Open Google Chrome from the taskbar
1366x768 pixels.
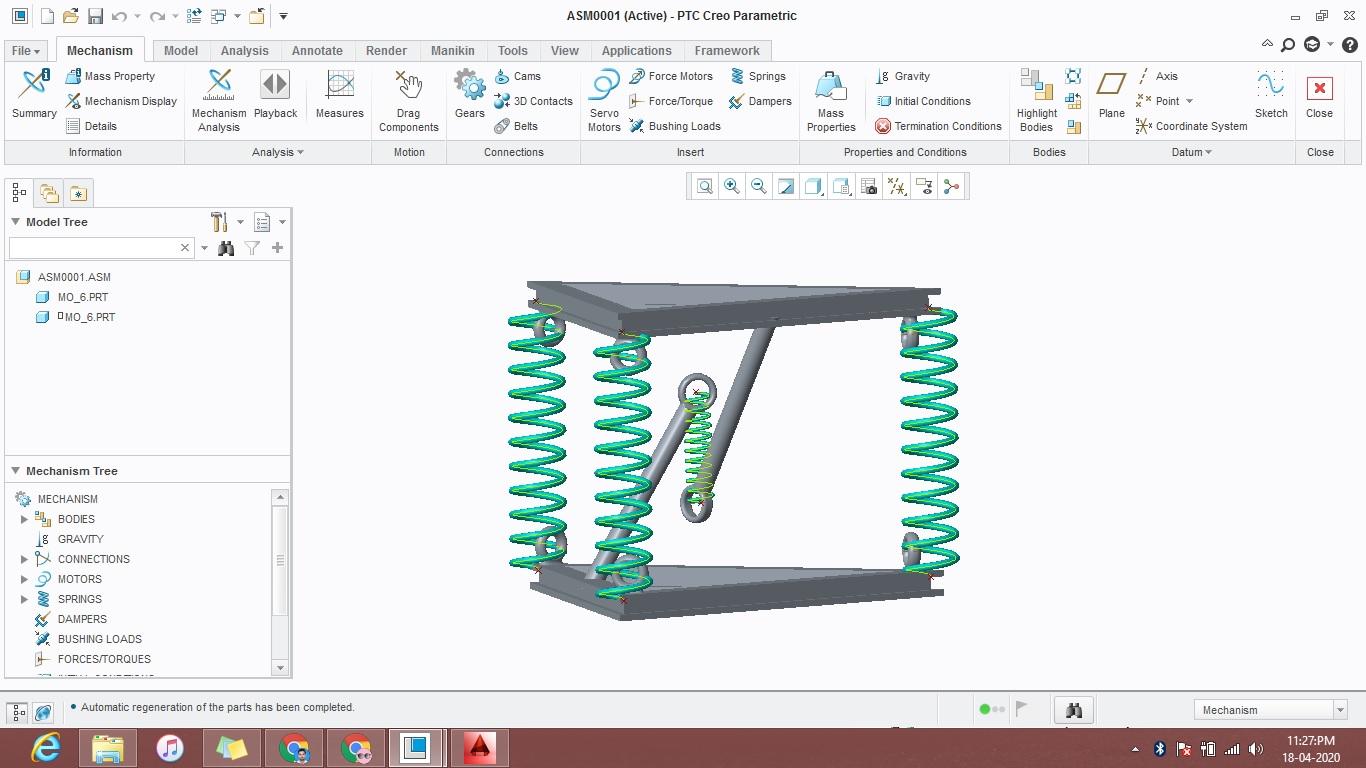tap(294, 748)
